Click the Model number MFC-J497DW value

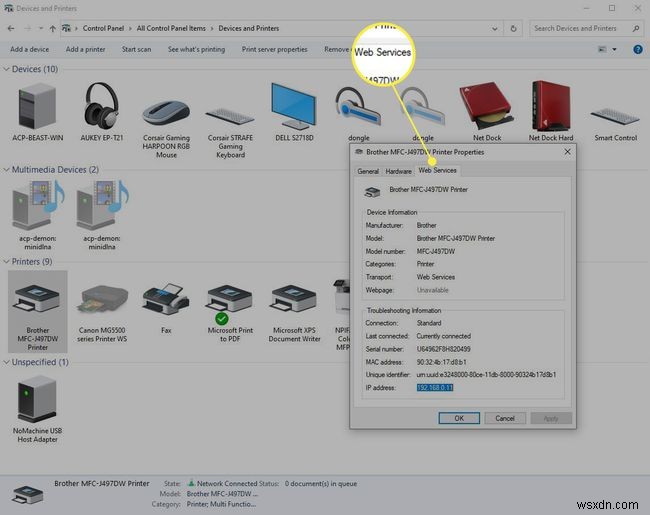tap(436, 251)
